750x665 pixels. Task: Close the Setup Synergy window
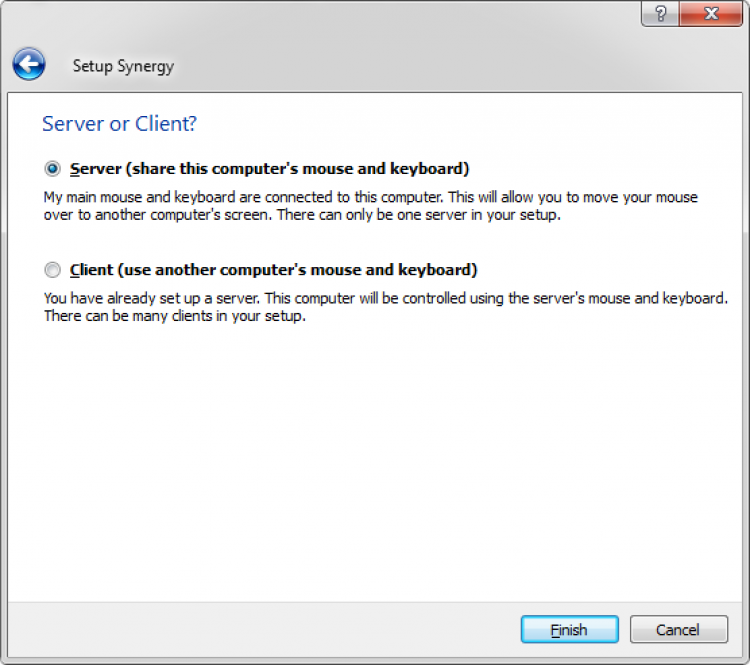(x=712, y=14)
